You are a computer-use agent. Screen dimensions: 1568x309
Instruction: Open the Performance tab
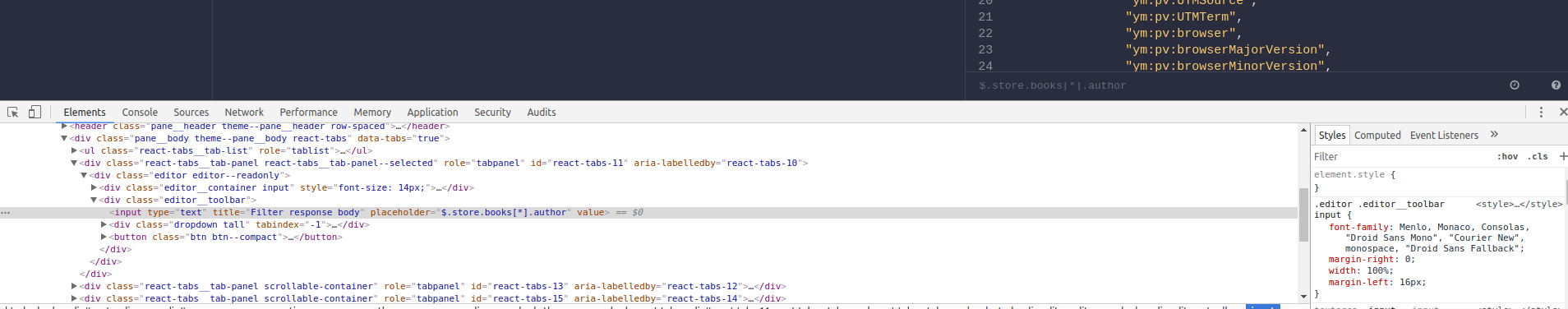tap(308, 113)
